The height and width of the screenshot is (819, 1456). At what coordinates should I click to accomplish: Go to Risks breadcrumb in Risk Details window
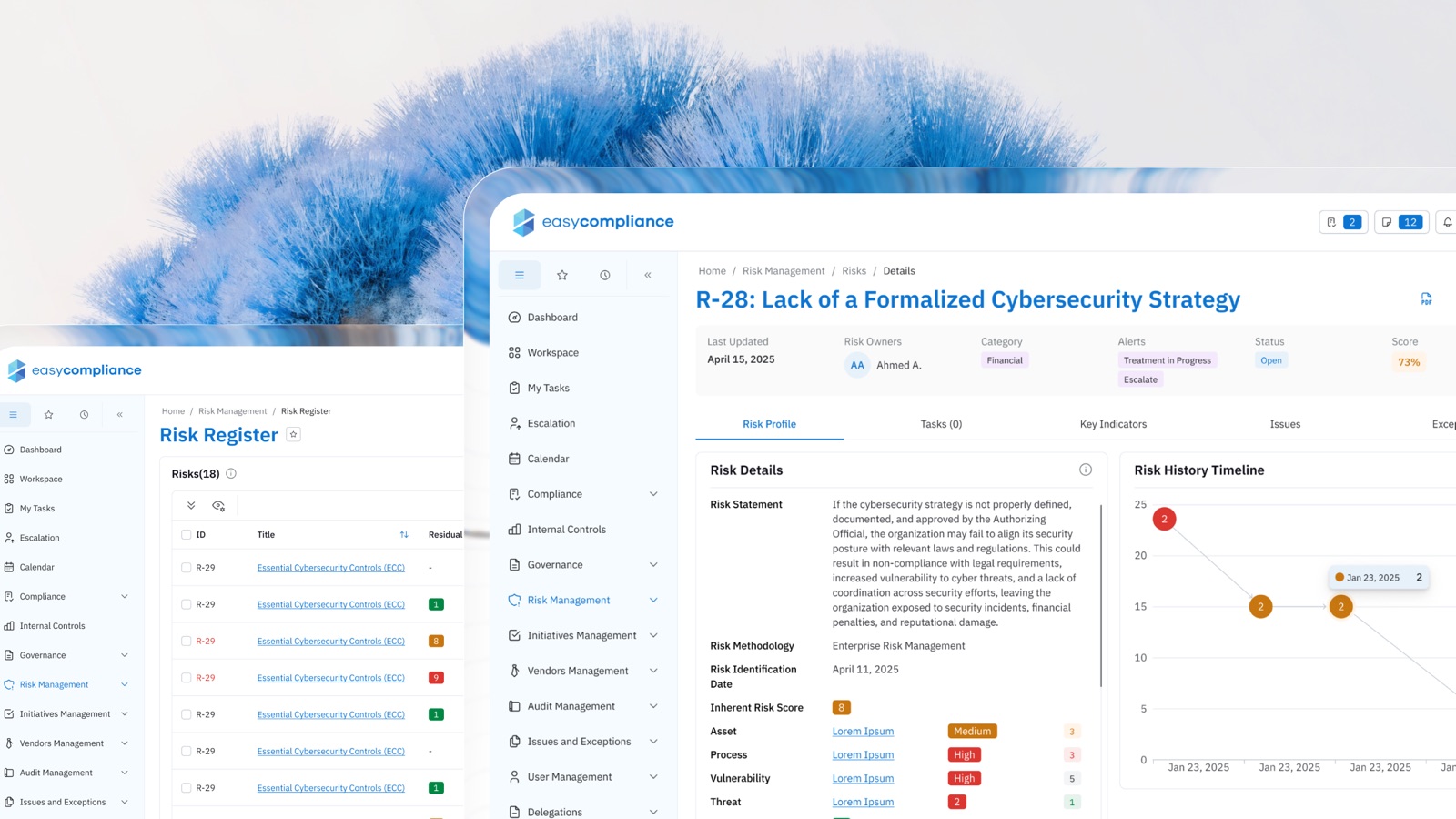(854, 271)
